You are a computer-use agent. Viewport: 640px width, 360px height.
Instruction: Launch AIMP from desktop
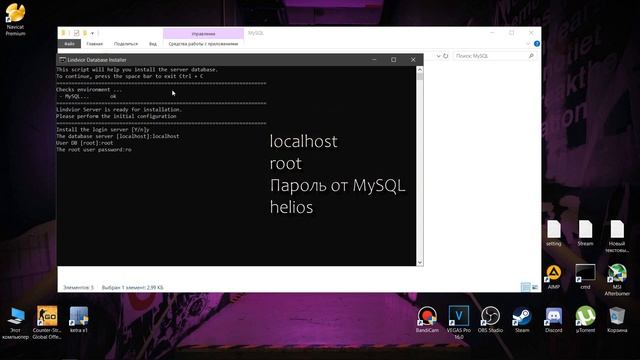pos(553,277)
